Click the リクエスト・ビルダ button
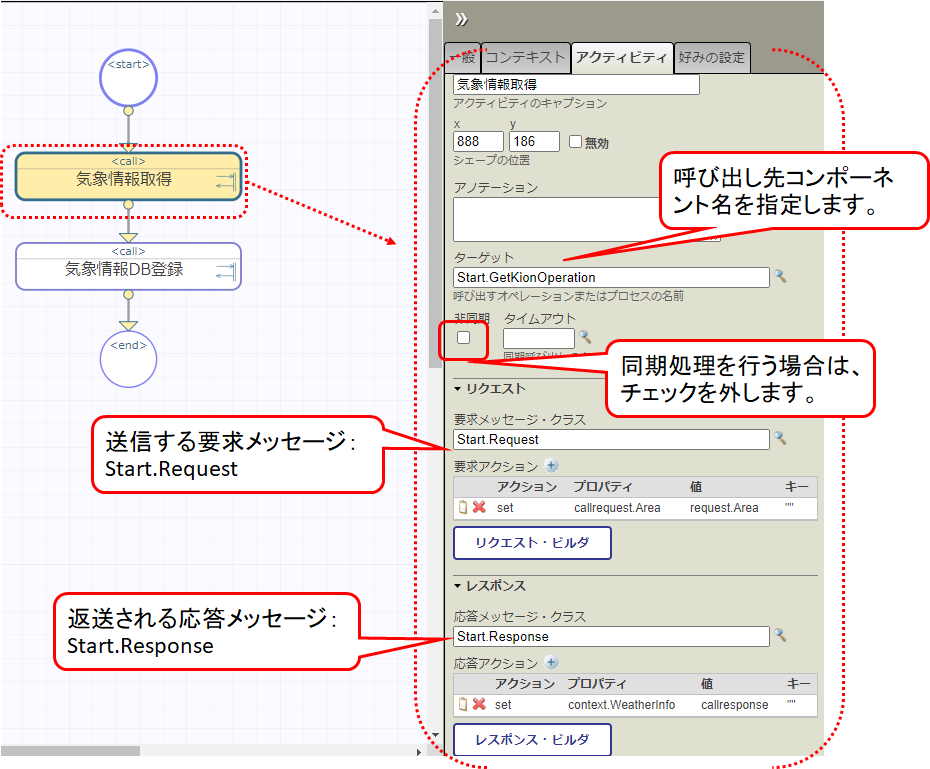 [532, 543]
